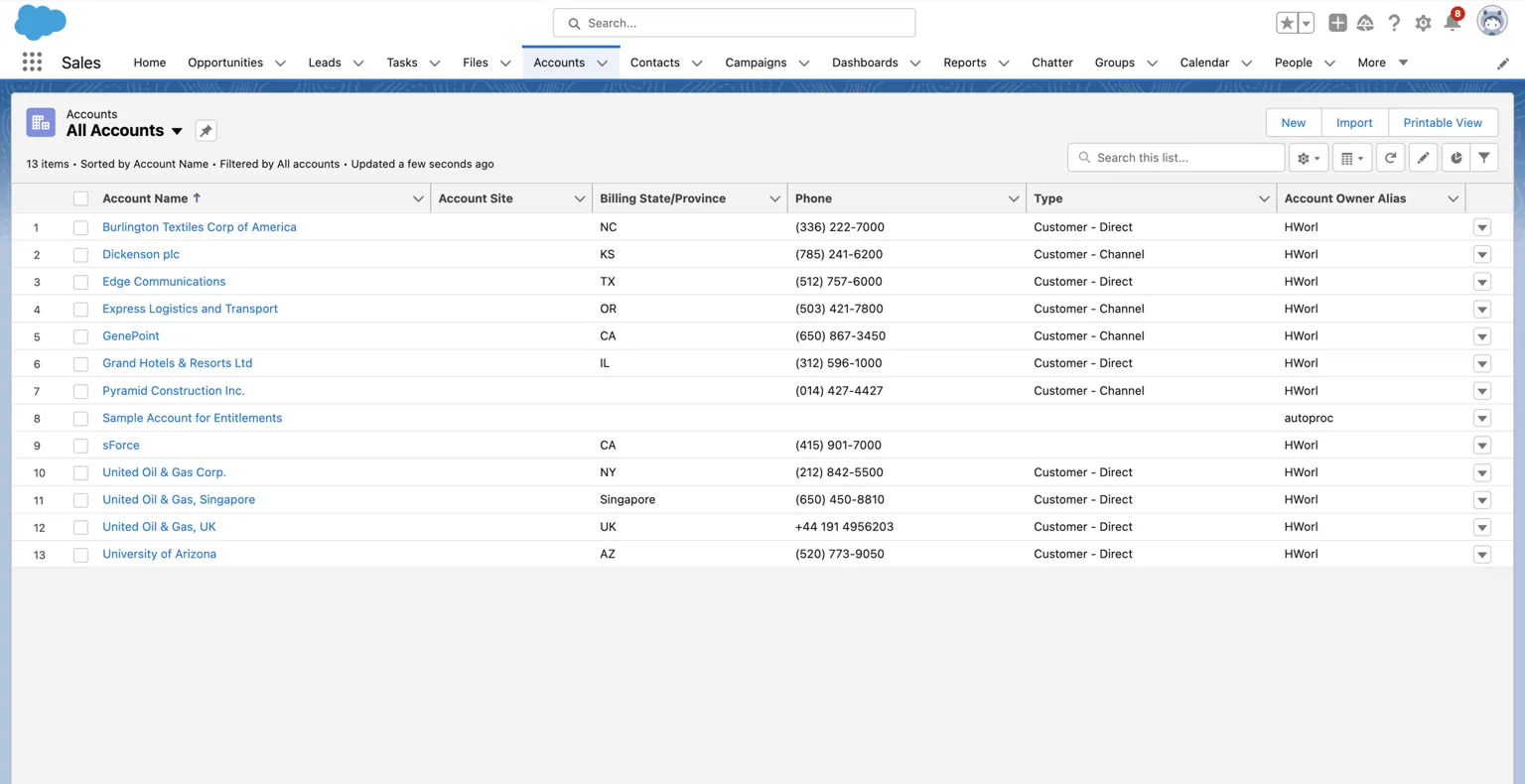
Task: Open the user profile avatar
Action: pos(1491,21)
